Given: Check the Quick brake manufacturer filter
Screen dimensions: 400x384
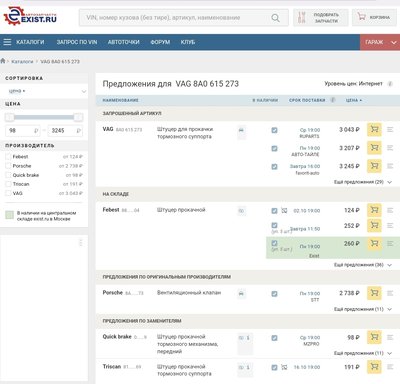Looking at the screenshot, I should [8, 175].
